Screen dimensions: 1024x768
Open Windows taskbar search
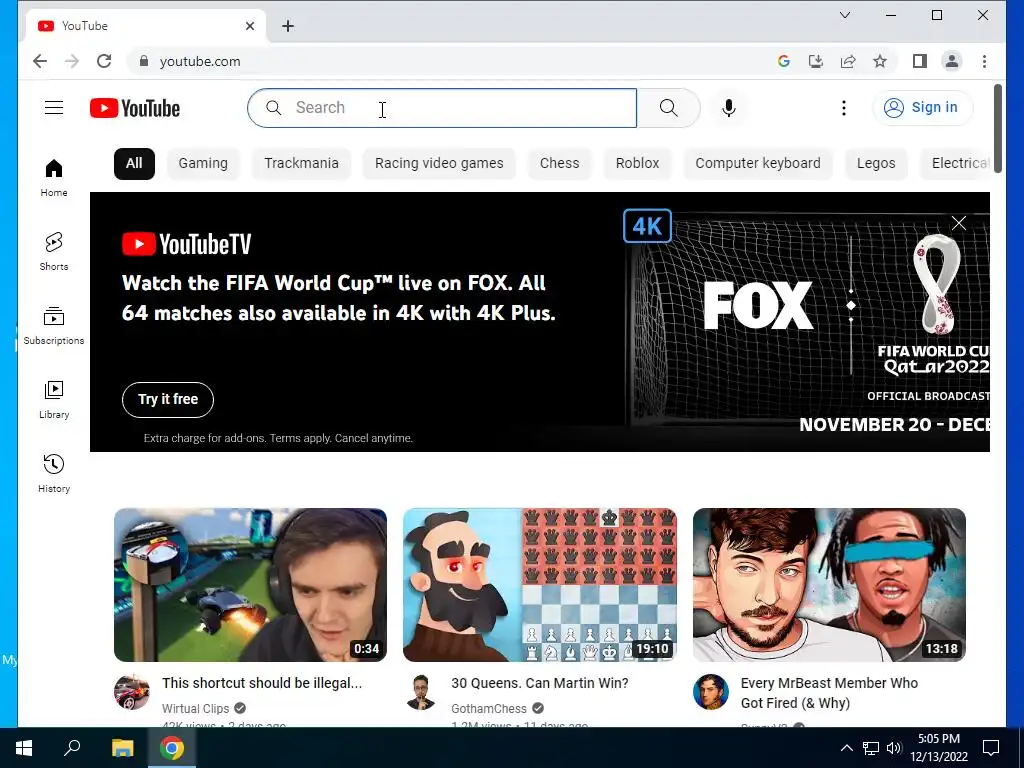(x=72, y=748)
